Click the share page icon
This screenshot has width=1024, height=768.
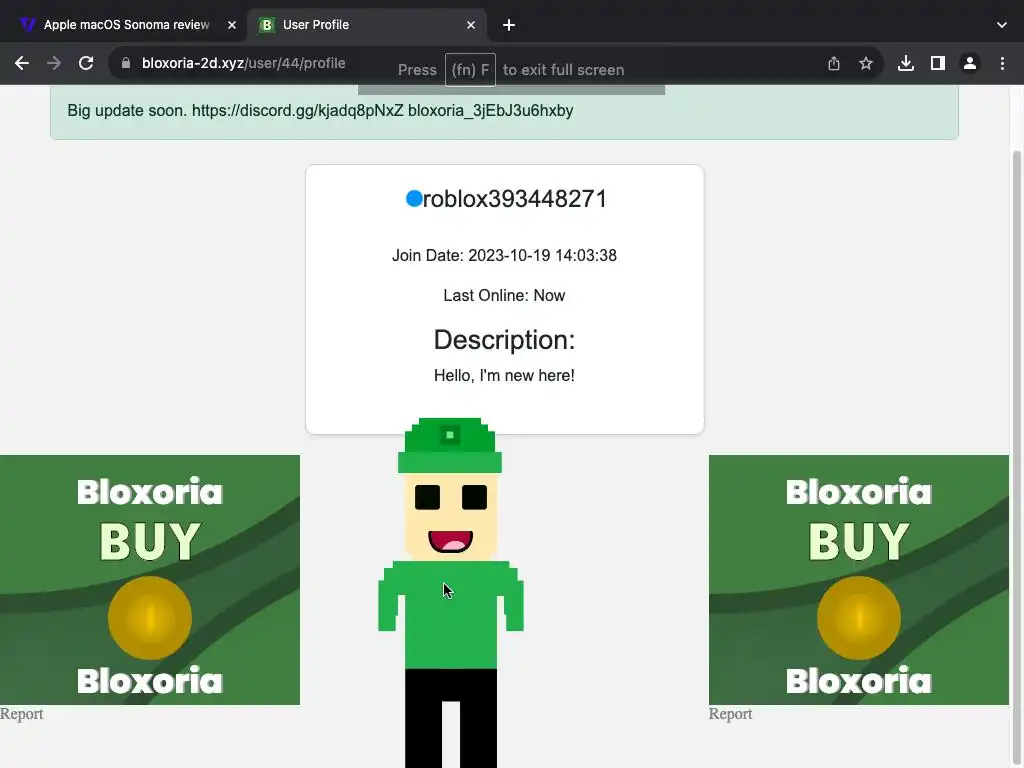(833, 63)
